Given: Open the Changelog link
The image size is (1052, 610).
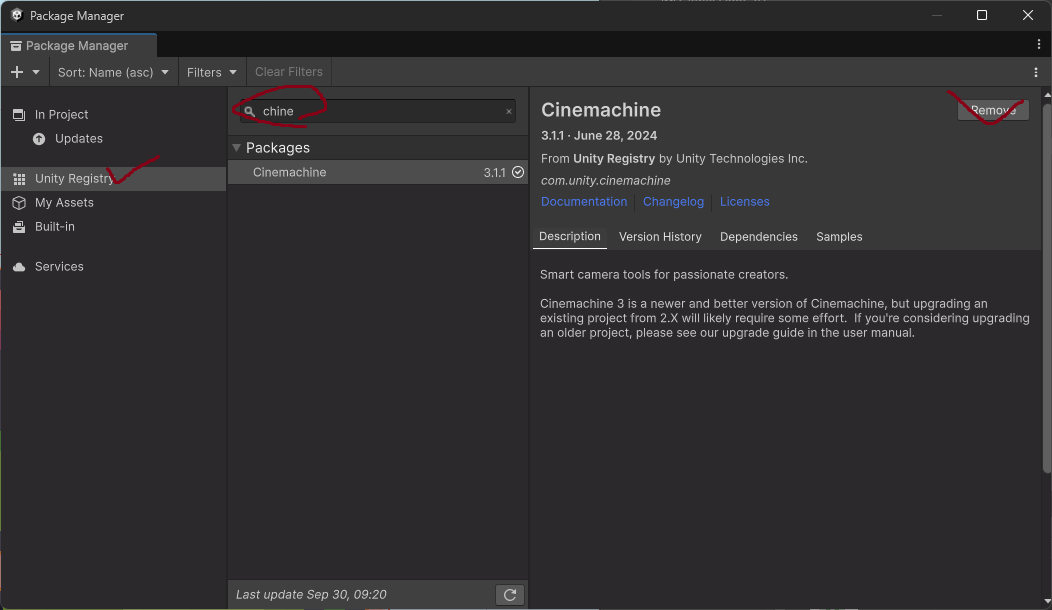Looking at the screenshot, I should pyautogui.click(x=673, y=201).
